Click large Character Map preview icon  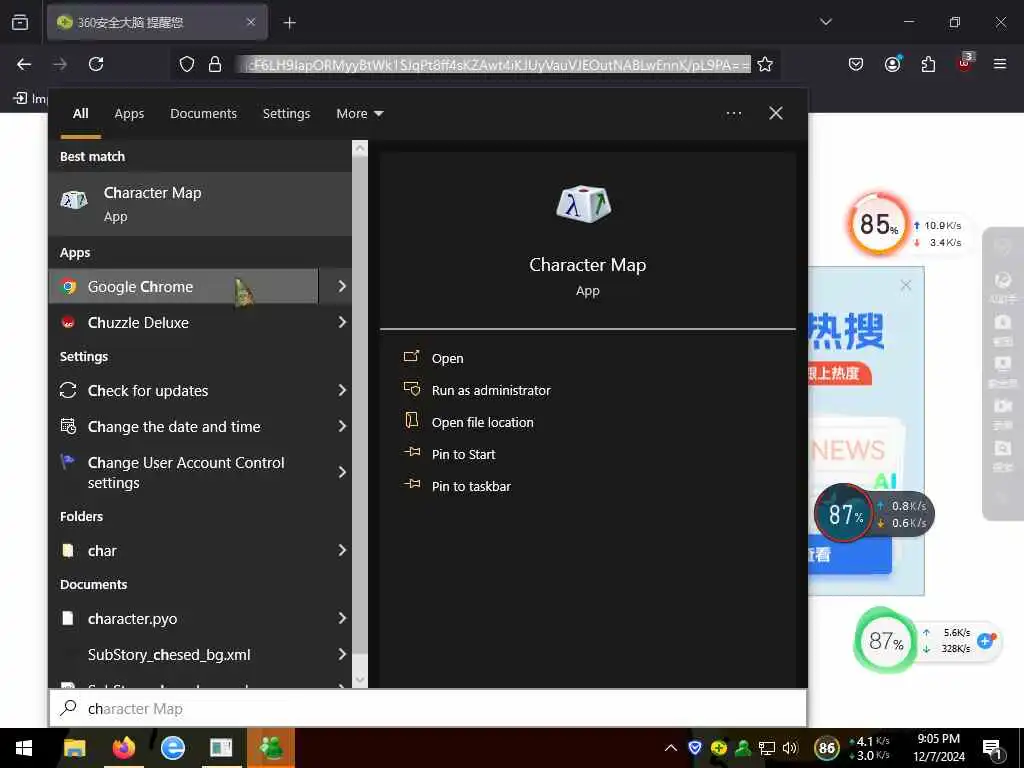coord(583,204)
